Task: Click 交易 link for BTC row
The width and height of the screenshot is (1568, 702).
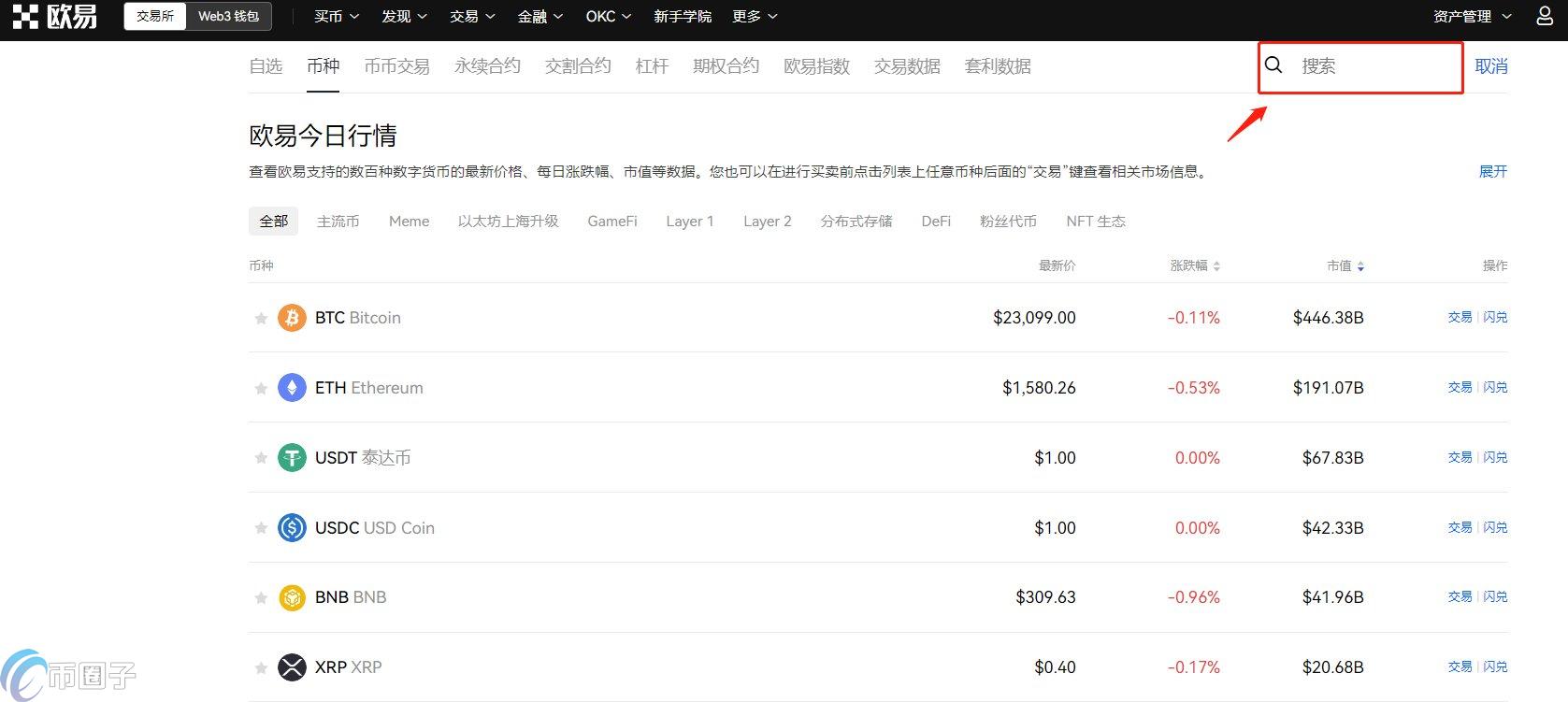Action: (1460, 318)
